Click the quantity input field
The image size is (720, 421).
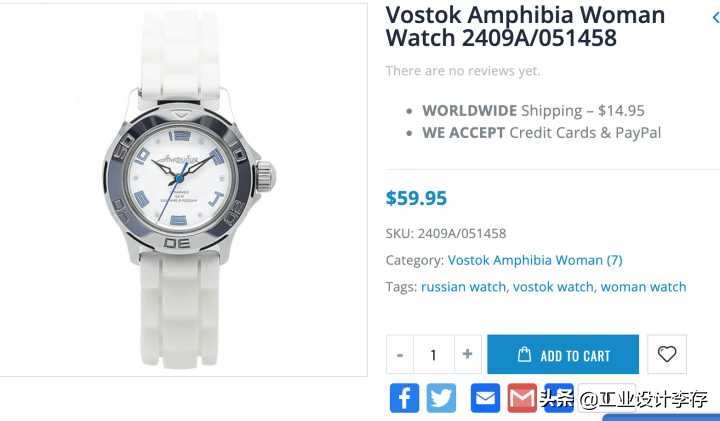[433, 354]
